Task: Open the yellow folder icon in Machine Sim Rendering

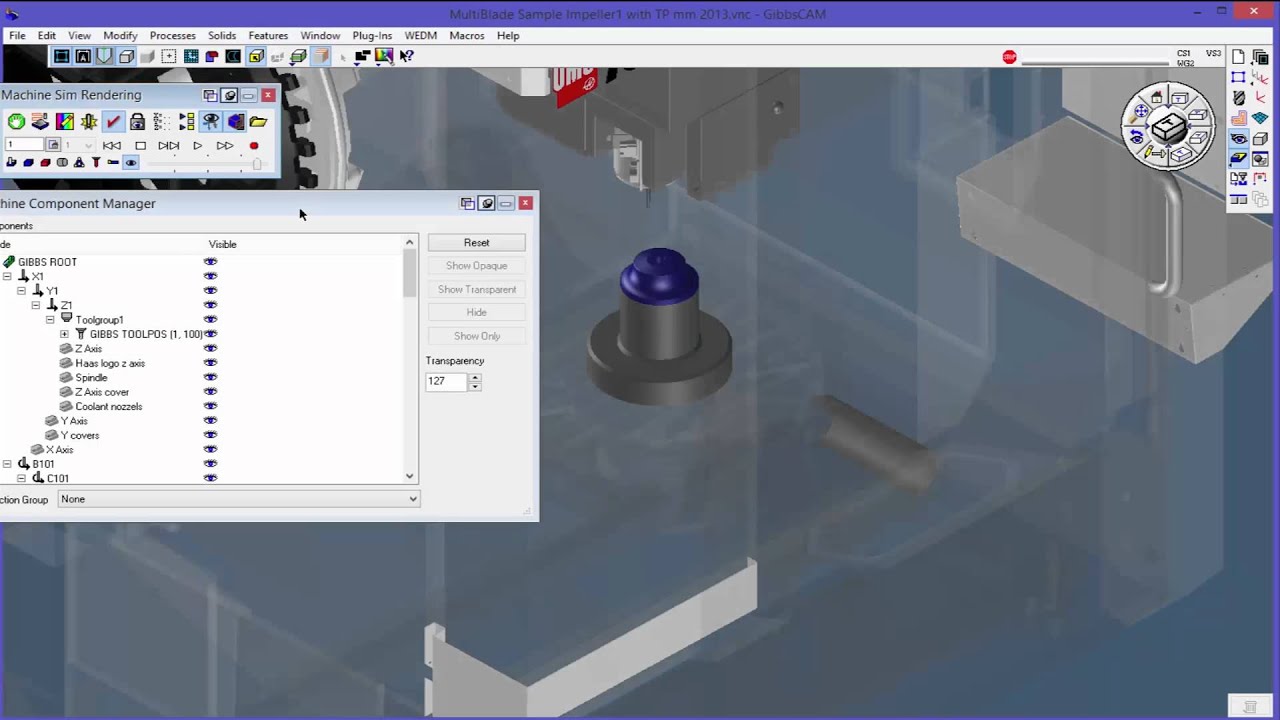Action: (x=258, y=121)
